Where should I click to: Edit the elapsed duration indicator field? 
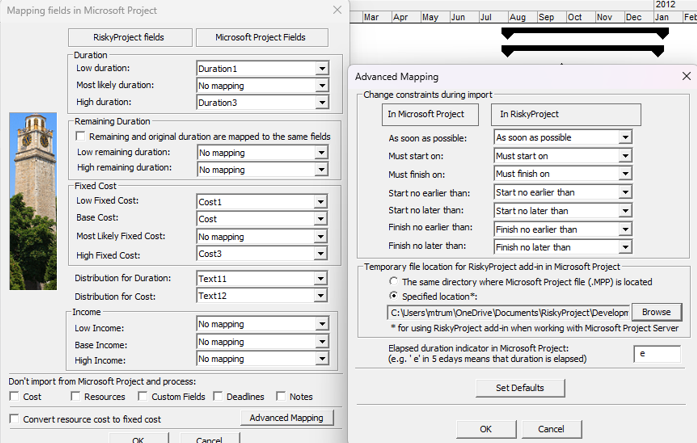tap(657, 354)
